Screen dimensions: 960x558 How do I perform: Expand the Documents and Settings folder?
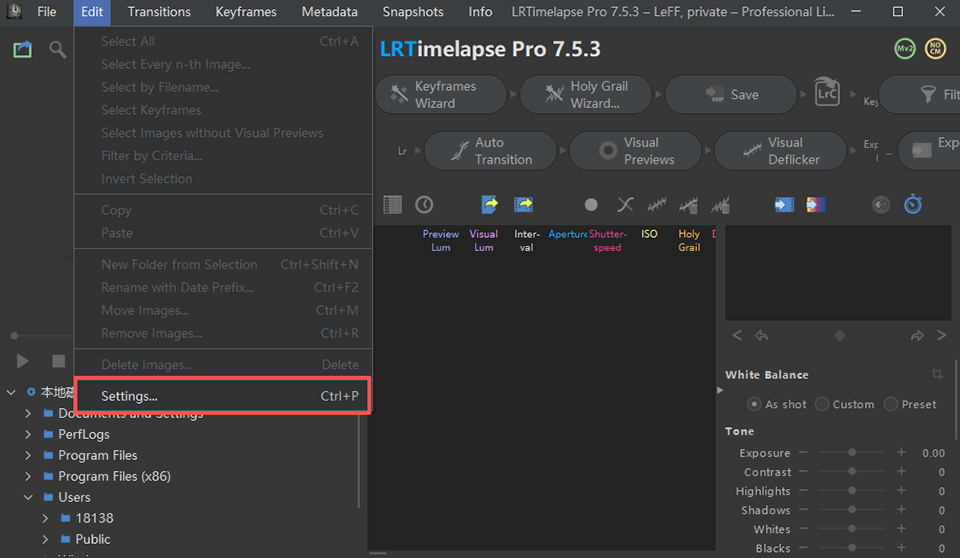(x=28, y=413)
